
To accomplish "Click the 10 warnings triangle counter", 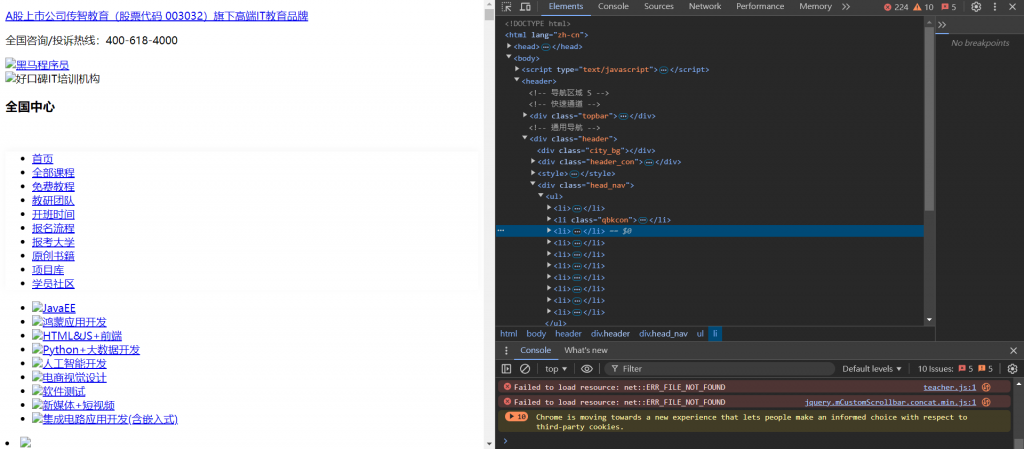I will 923,7.
